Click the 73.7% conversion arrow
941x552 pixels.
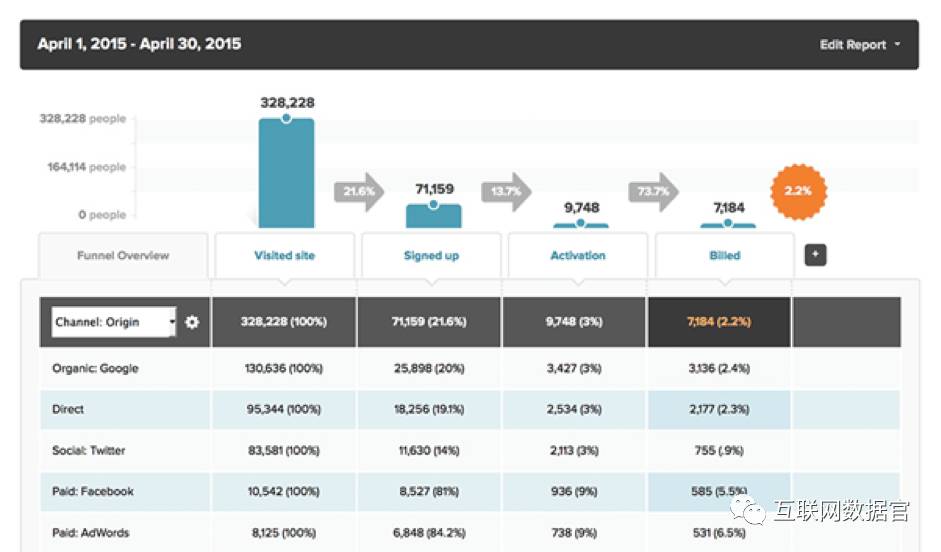652,190
